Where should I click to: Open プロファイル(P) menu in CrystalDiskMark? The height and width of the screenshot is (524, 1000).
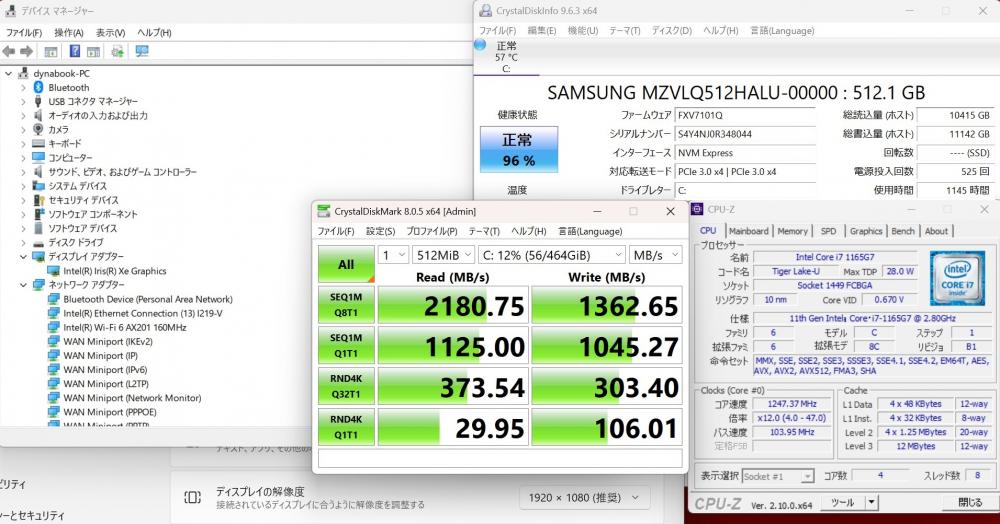pyautogui.click(x=432, y=231)
